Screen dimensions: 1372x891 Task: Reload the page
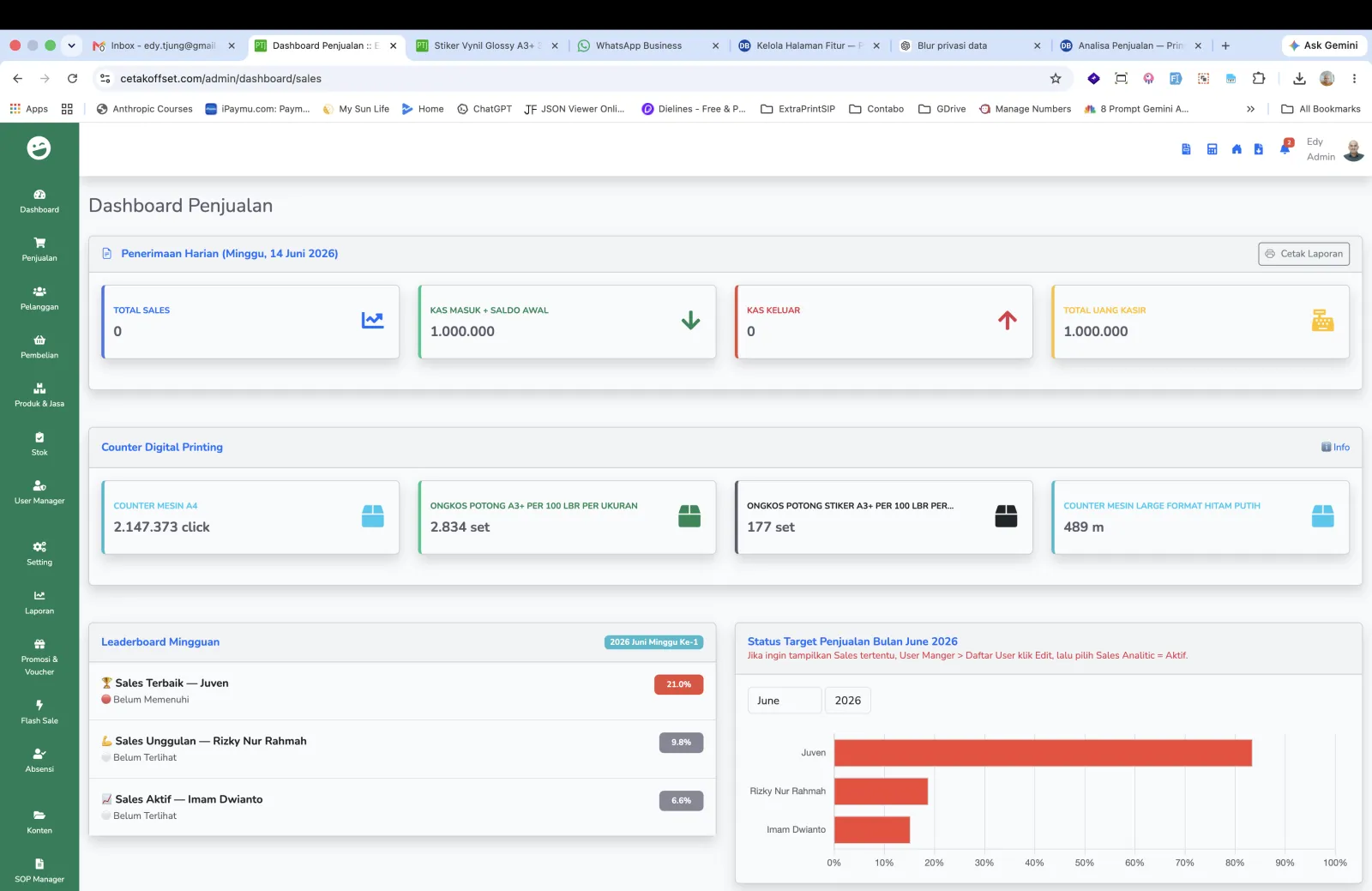click(x=73, y=78)
